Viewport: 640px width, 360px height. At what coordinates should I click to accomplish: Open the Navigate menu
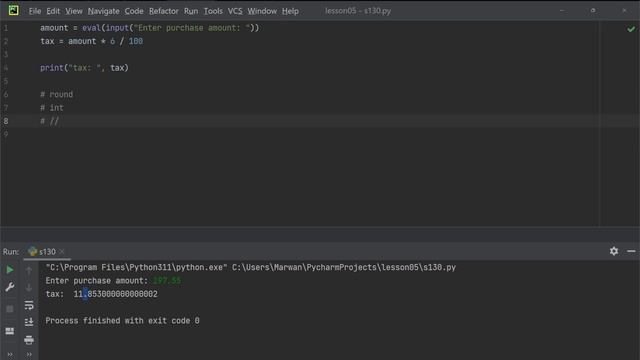pos(104,11)
